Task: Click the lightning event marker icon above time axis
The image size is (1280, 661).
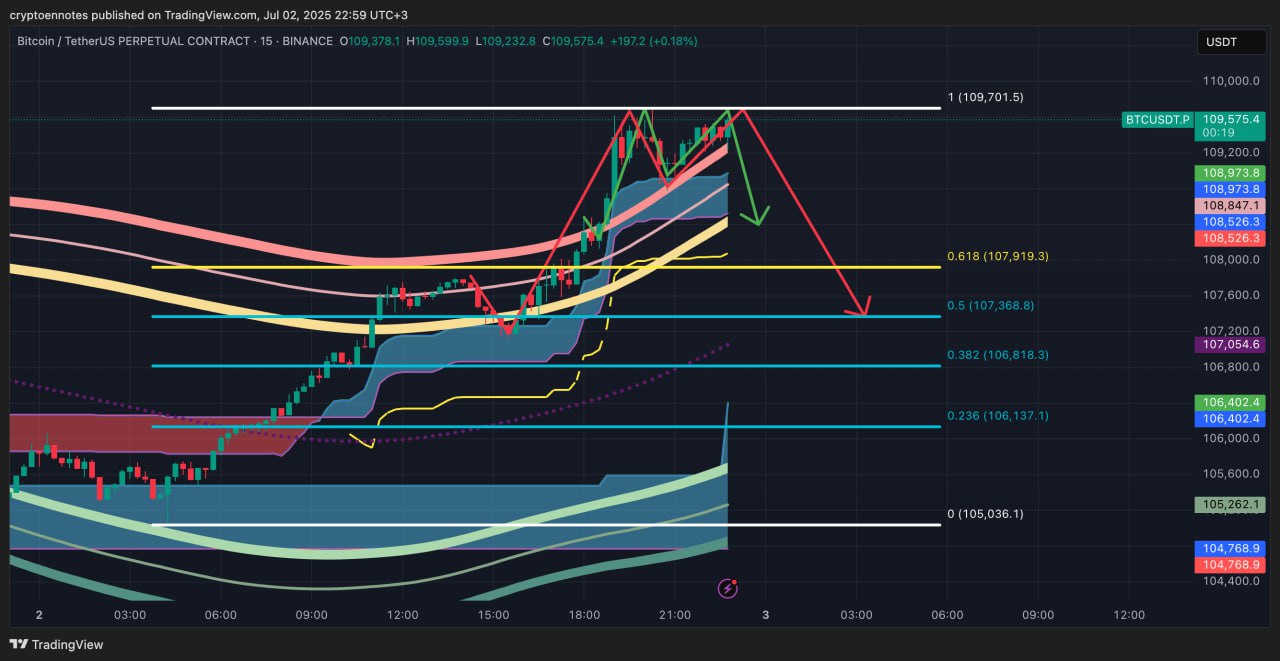Action: point(728,588)
